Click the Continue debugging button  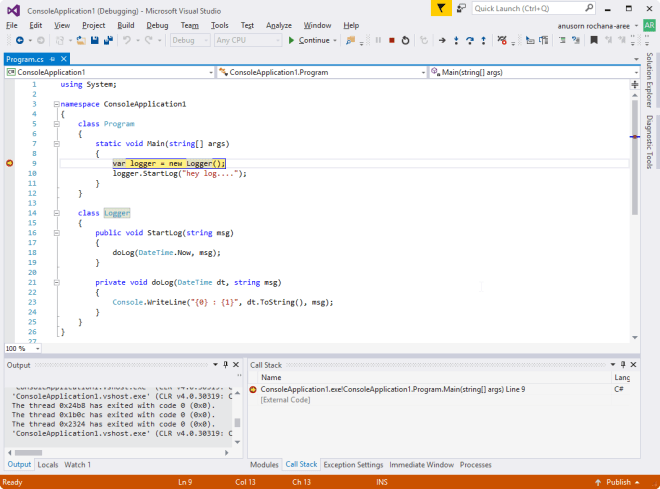(x=309, y=40)
